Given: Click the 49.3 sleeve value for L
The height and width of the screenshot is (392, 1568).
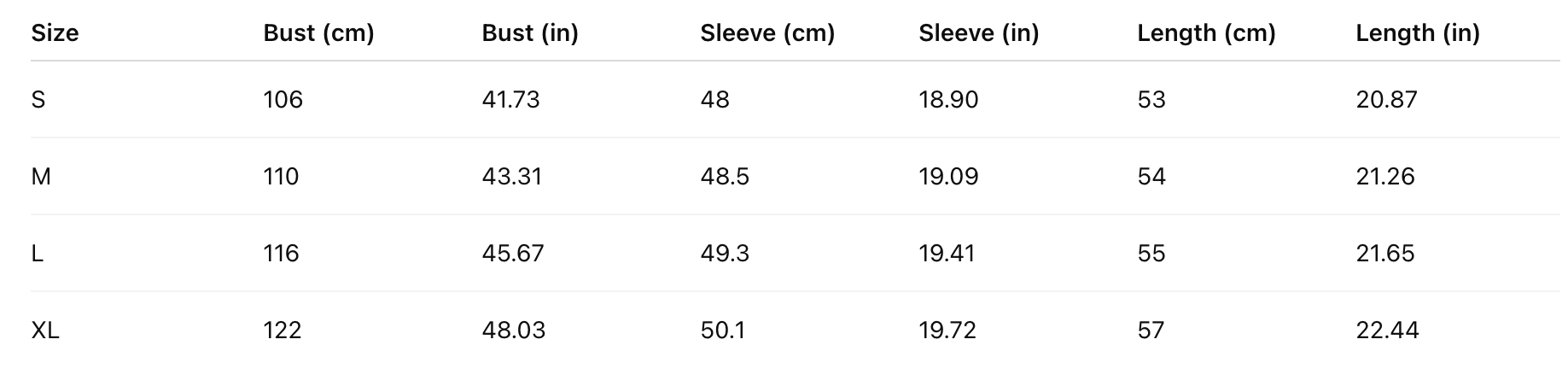Looking at the screenshot, I should (725, 254).
